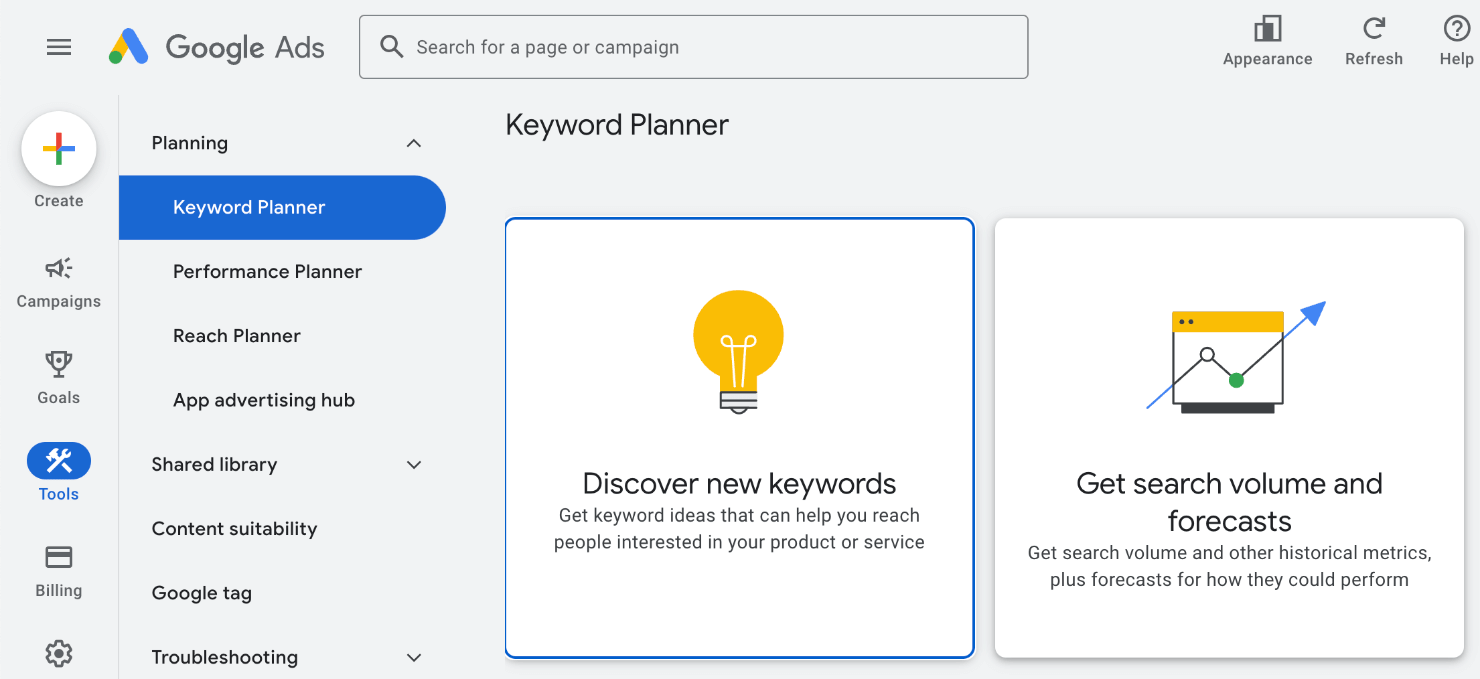Click the Google Ads logo
Screen dimensions: 1480x679
(216, 46)
